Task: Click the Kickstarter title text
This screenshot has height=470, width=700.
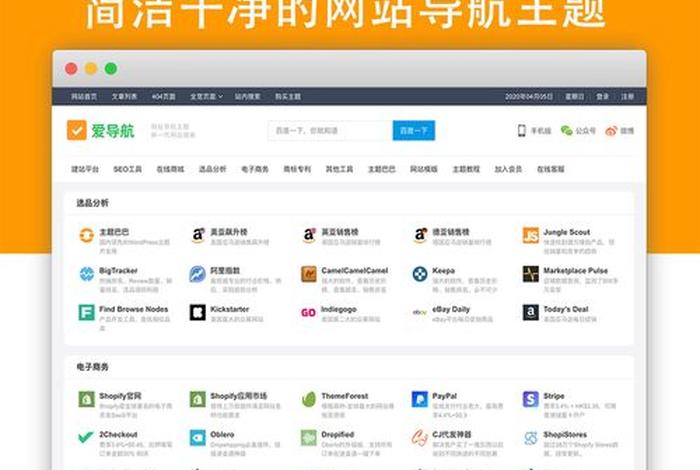Action: pyautogui.click(x=229, y=309)
